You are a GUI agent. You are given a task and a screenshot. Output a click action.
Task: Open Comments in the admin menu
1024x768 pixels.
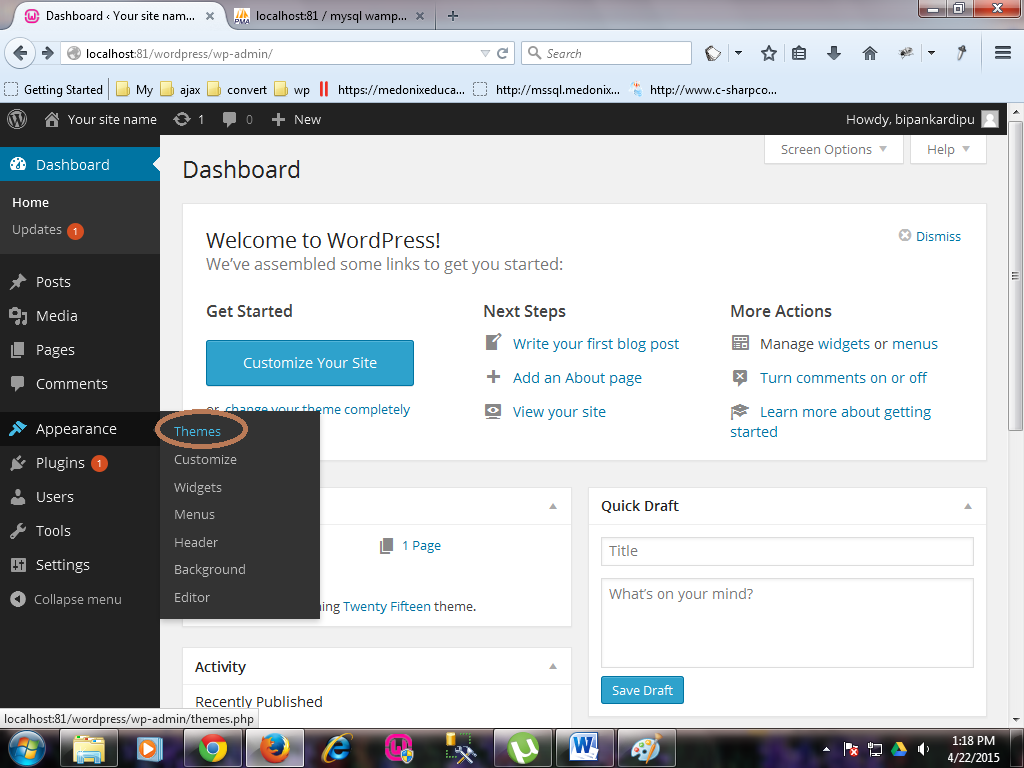tap(80, 384)
